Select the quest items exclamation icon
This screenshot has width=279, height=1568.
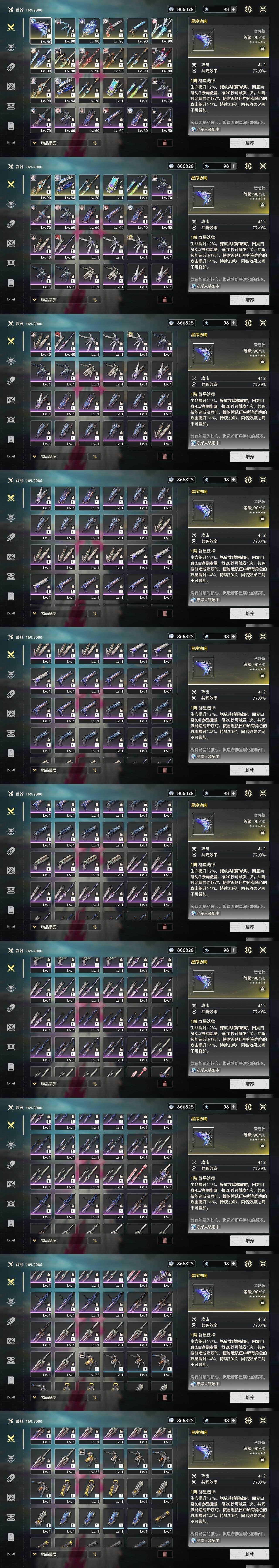(10, 125)
